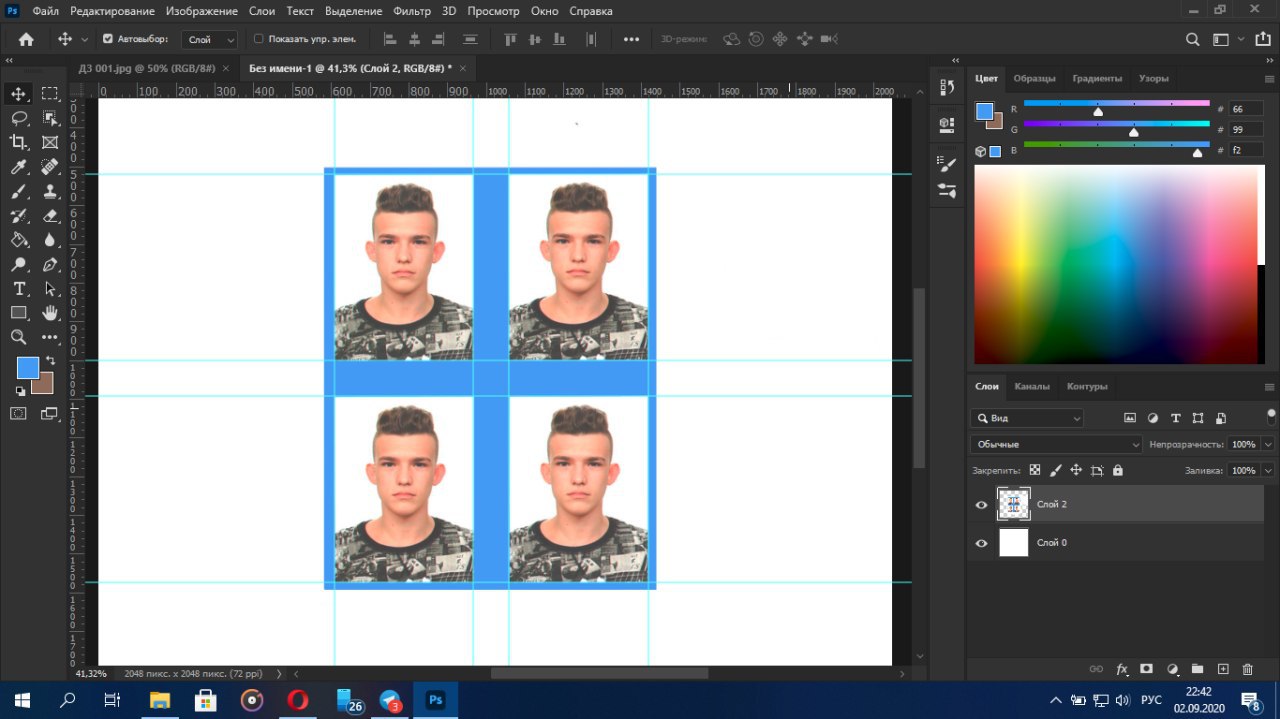
Task: Select the Zoom tool
Action: (19, 337)
